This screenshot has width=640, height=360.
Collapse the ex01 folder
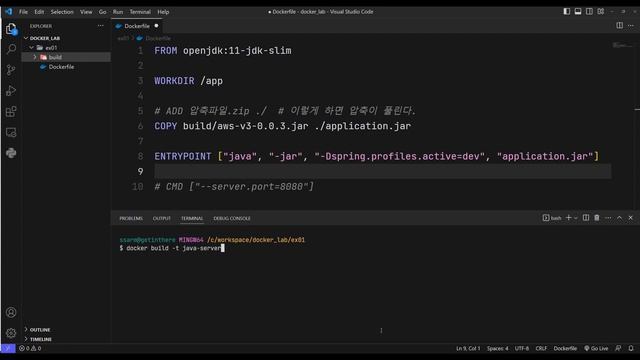[31, 48]
